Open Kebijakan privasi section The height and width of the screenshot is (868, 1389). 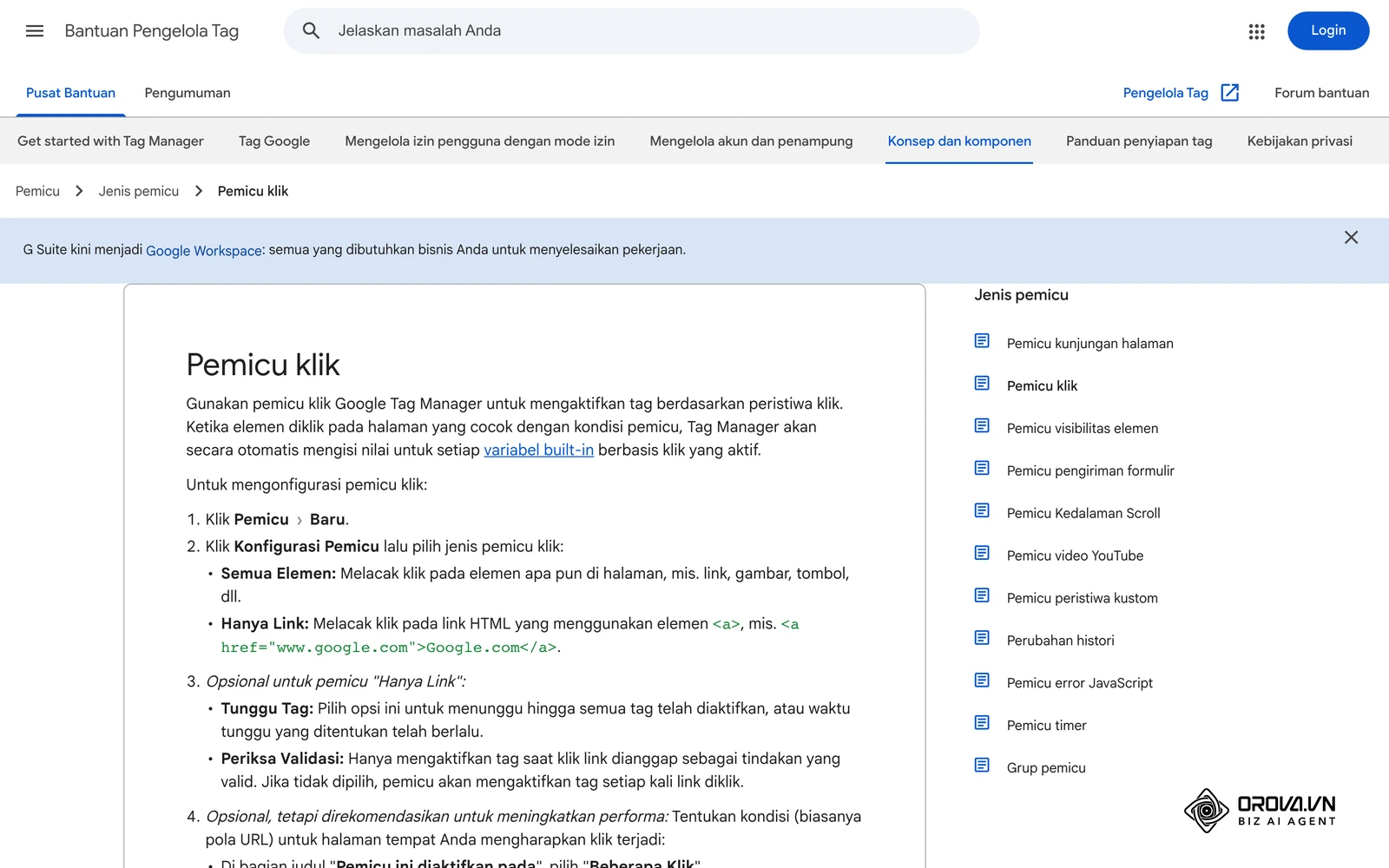(1300, 141)
